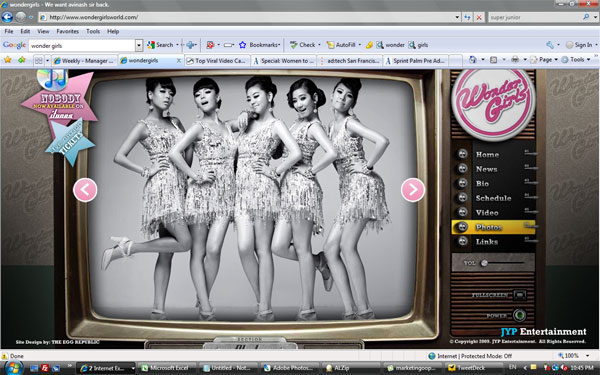The image size is (600, 375).
Task: Open the Tools menu in menu bar
Action: (93, 31)
